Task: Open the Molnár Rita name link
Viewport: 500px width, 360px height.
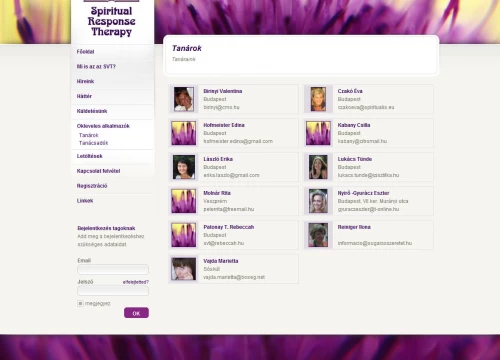Action: tap(217, 193)
